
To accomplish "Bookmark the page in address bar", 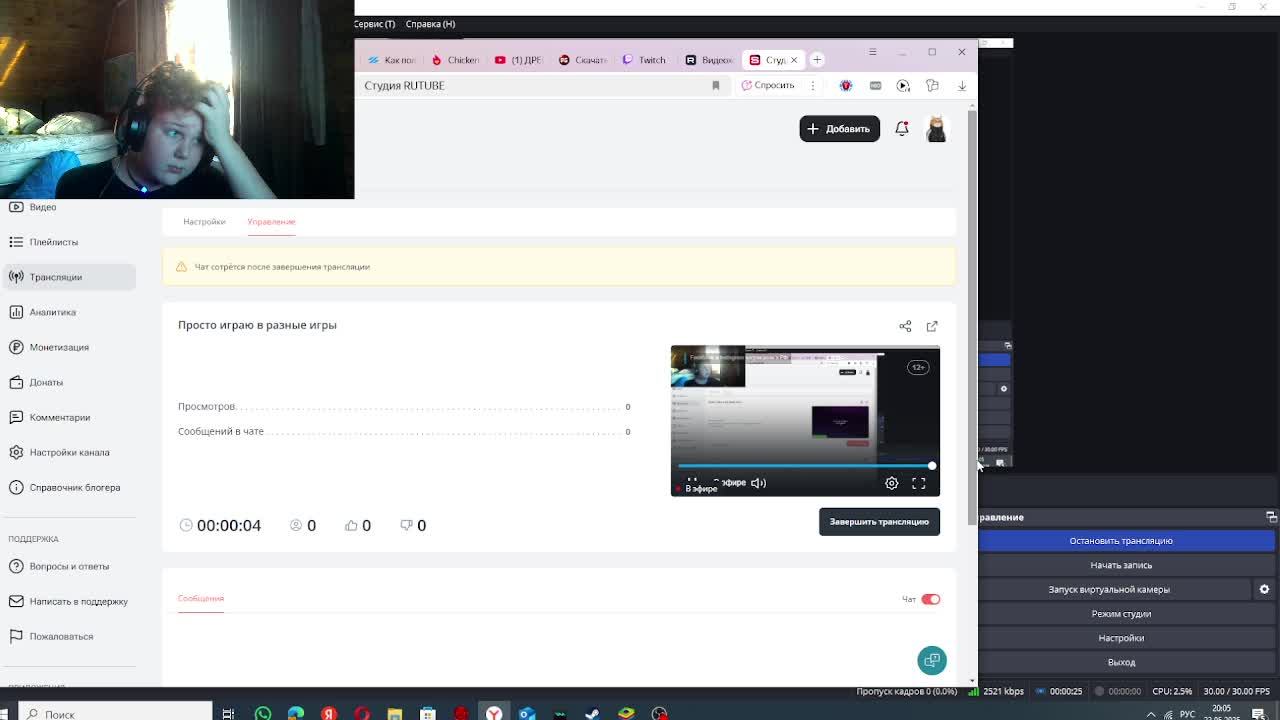I will click(716, 86).
